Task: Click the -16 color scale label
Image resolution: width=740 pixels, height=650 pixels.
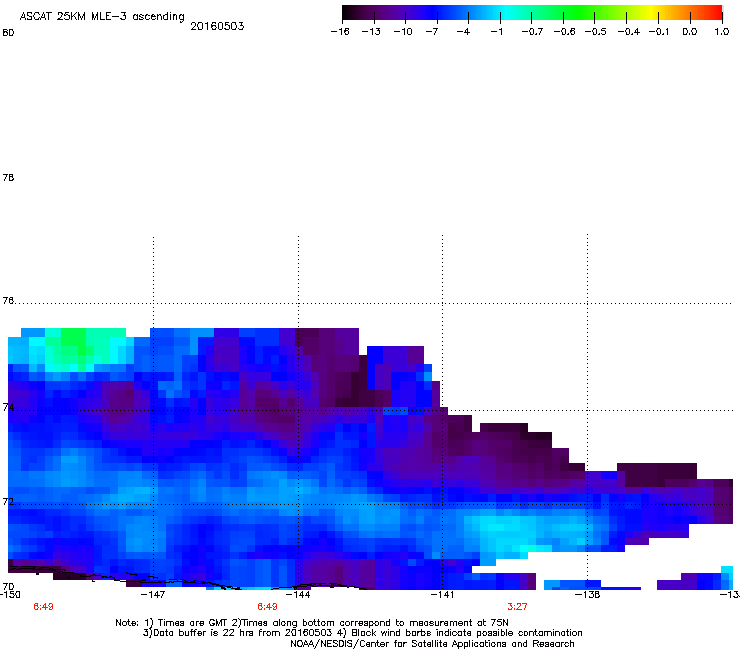Action: (340, 32)
